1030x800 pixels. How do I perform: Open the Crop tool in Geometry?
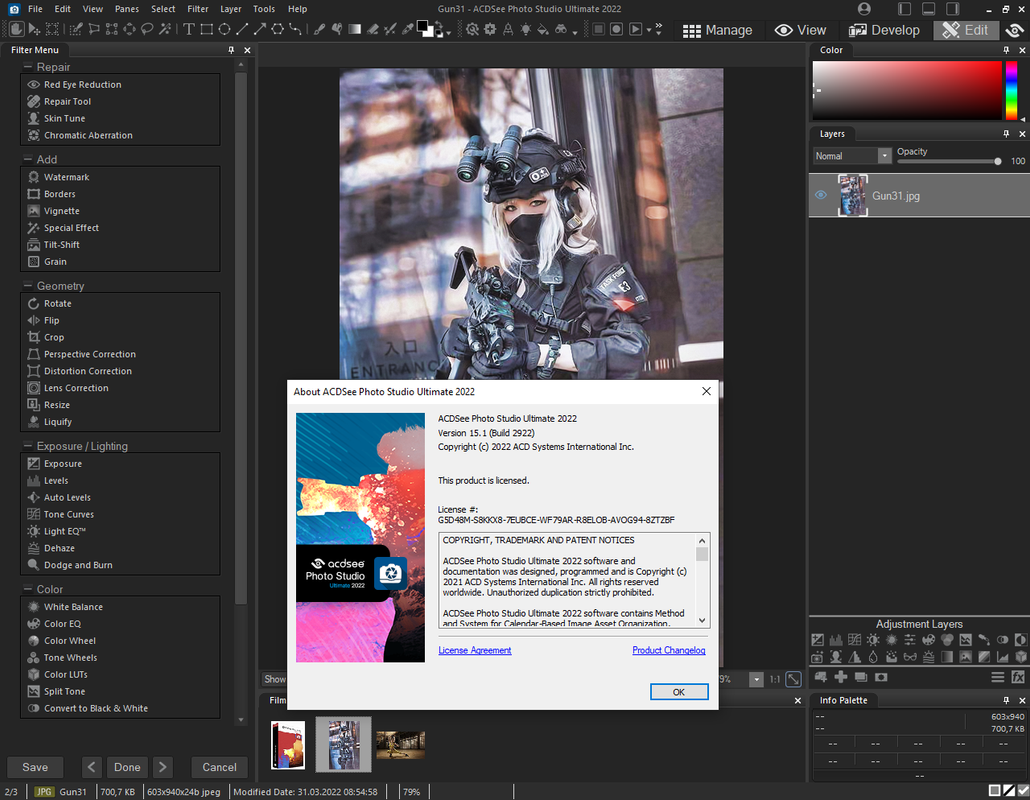[x=54, y=337]
